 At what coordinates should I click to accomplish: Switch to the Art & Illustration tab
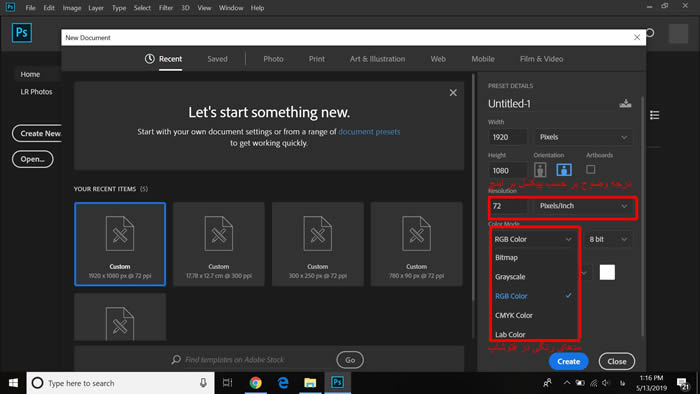point(377,59)
